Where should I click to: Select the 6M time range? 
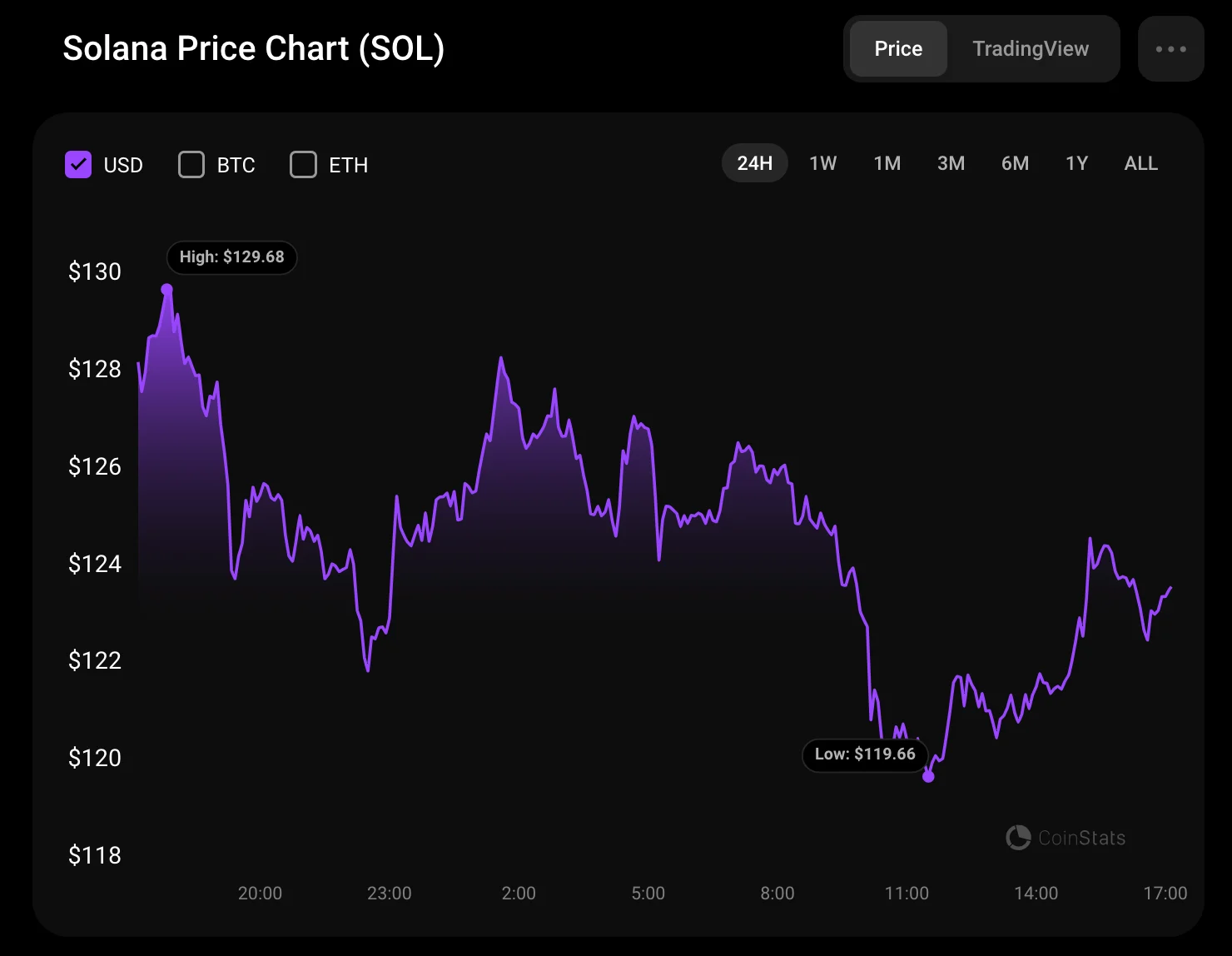tap(1015, 163)
